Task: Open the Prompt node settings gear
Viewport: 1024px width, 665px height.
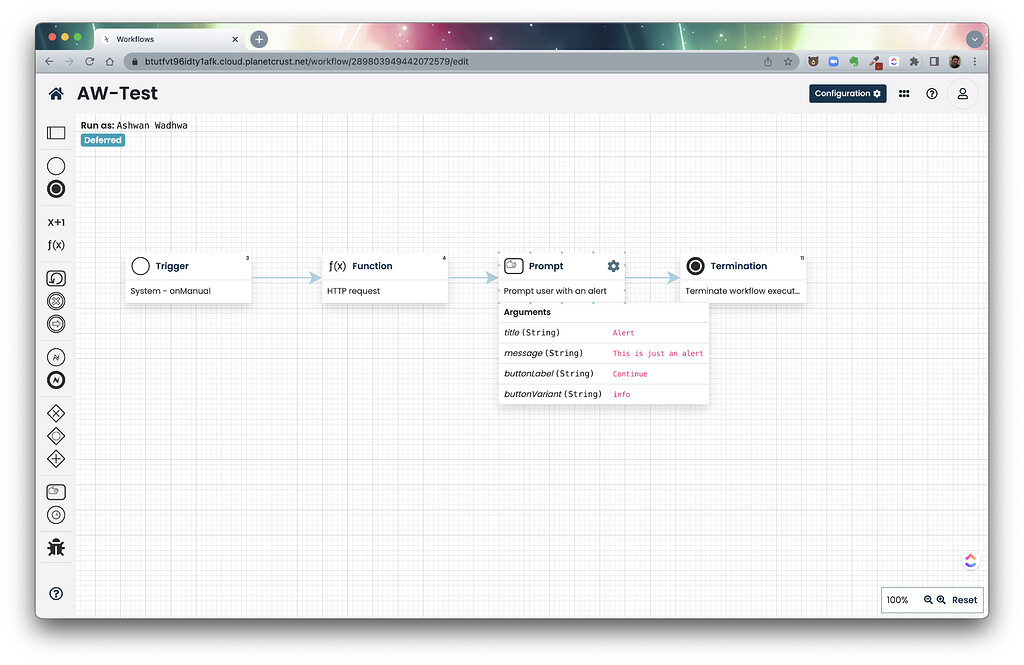Action: point(613,266)
